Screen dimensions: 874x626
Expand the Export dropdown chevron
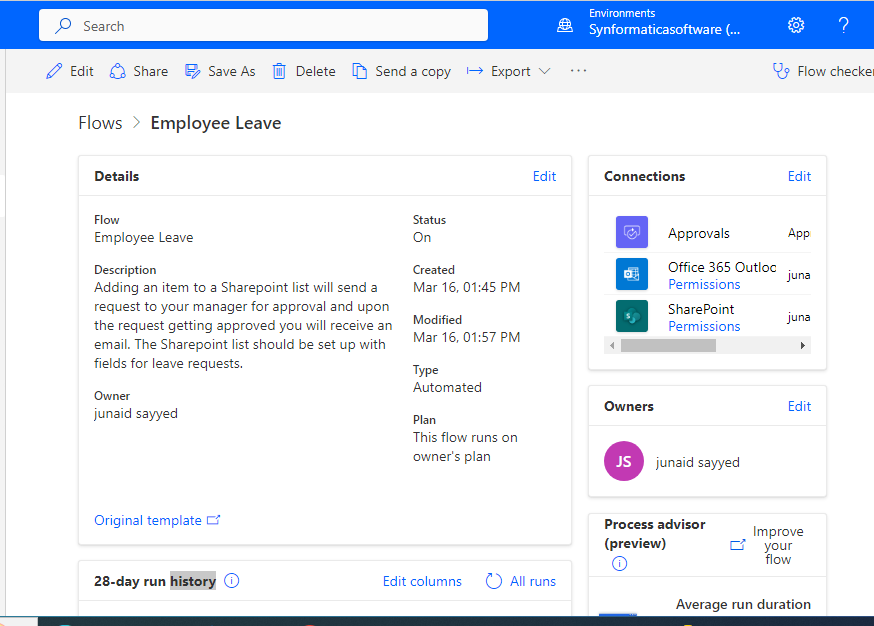point(545,71)
